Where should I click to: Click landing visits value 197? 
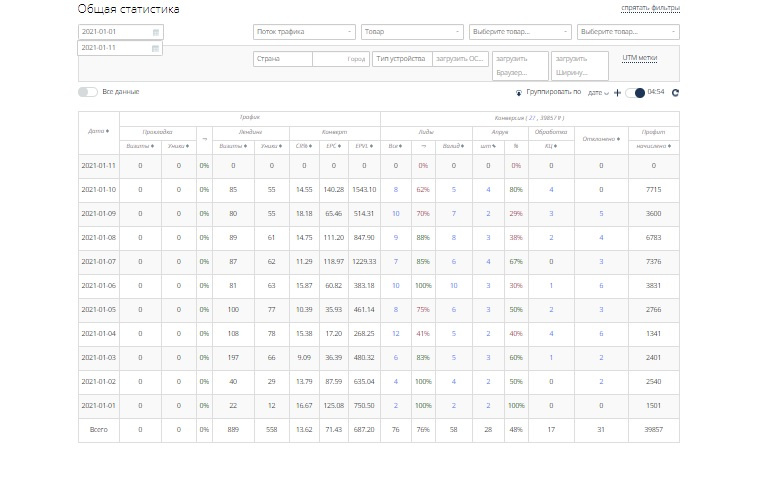pyautogui.click(x=233, y=358)
